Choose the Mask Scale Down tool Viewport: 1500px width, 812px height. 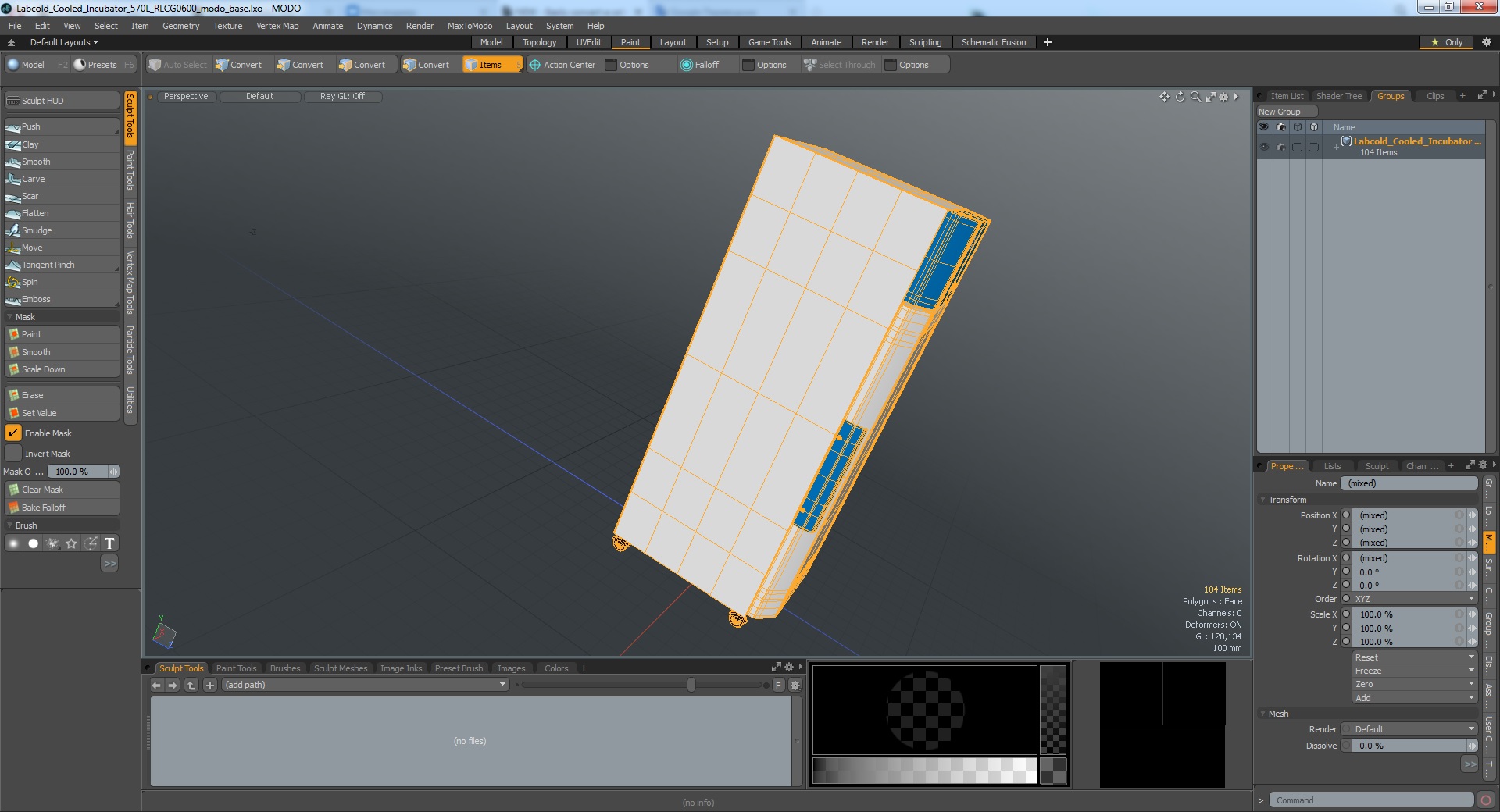coord(62,369)
